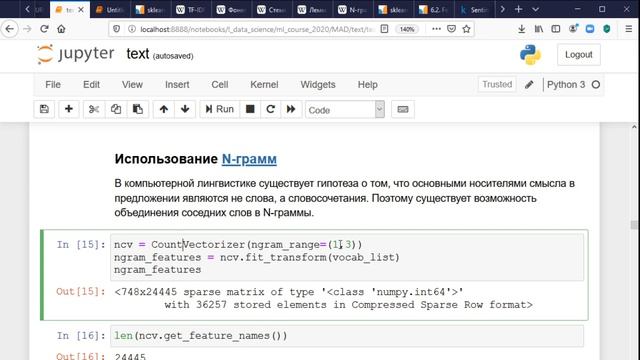
Task: Go to the browser home page
Action: click(x=61, y=29)
